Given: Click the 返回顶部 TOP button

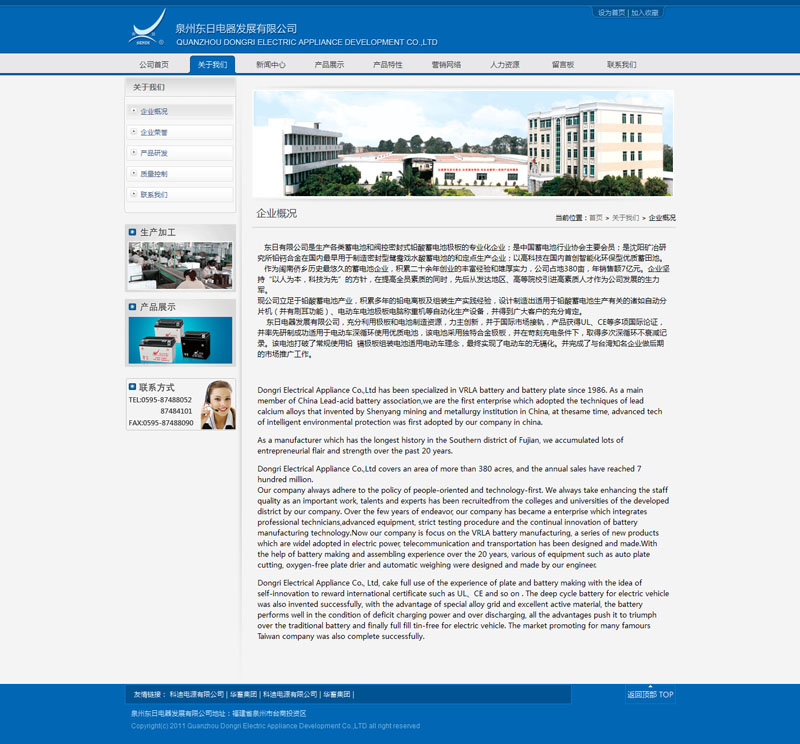Looking at the screenshot, I should [x=650, y=695].
